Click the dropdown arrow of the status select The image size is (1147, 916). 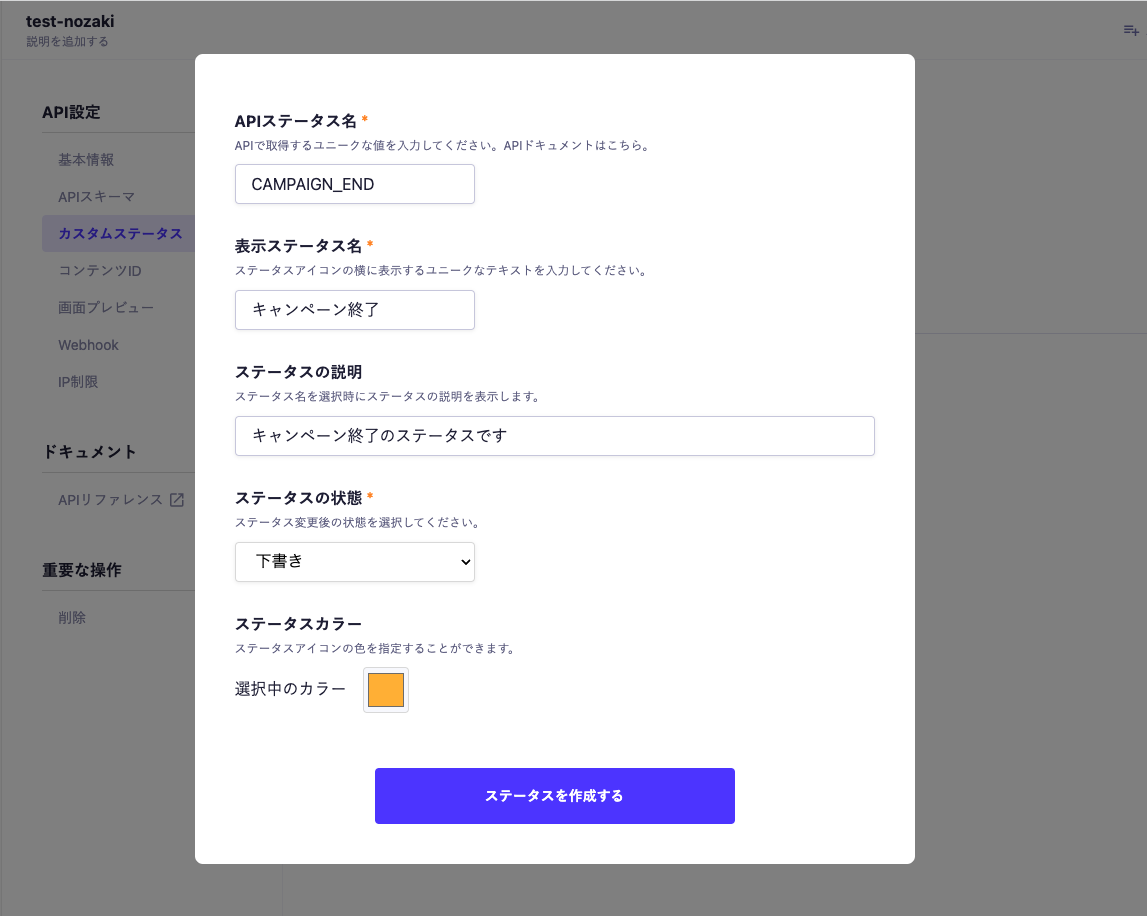pos(465,563)
